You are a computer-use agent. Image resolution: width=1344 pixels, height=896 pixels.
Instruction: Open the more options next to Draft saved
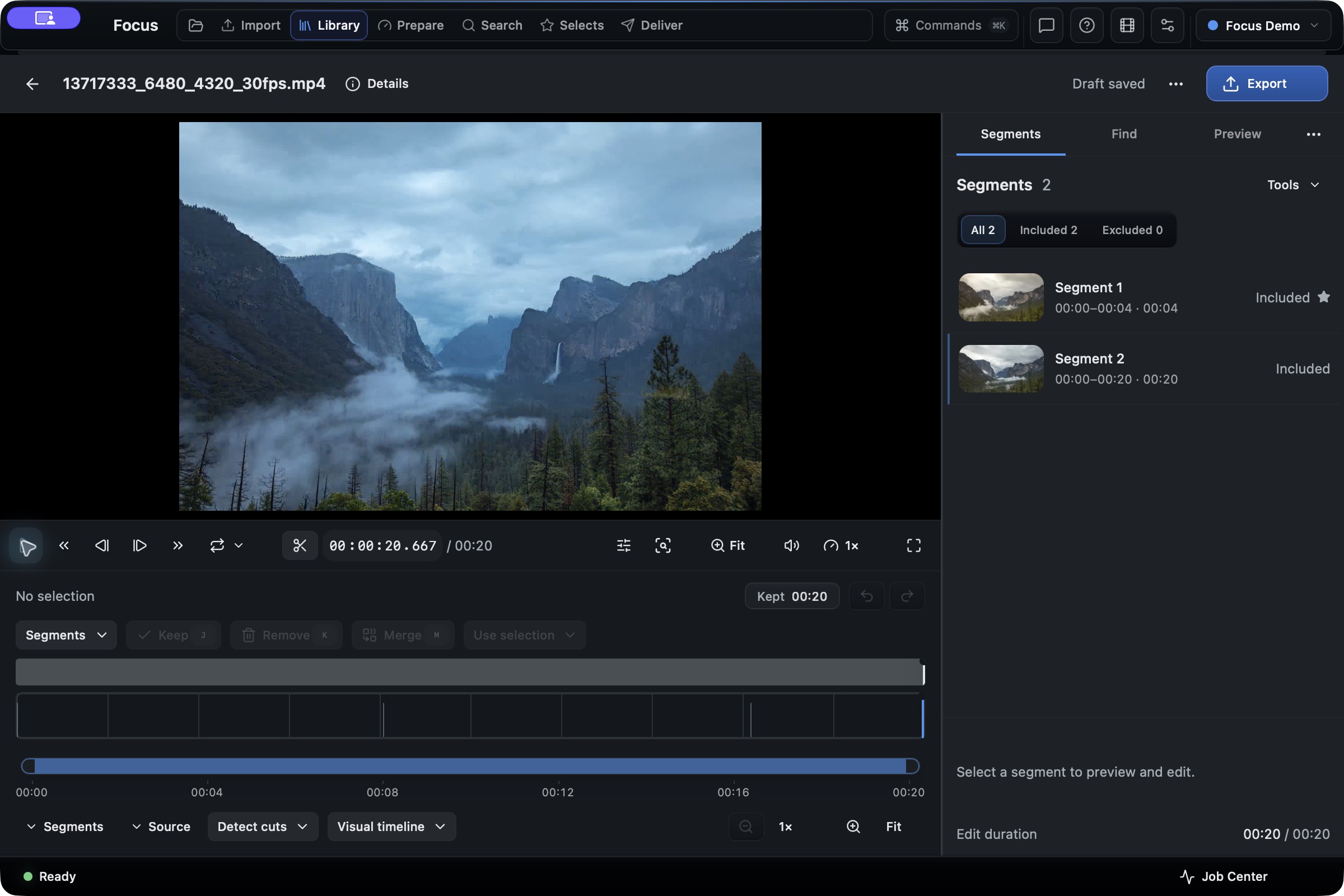pos(1176,84)
